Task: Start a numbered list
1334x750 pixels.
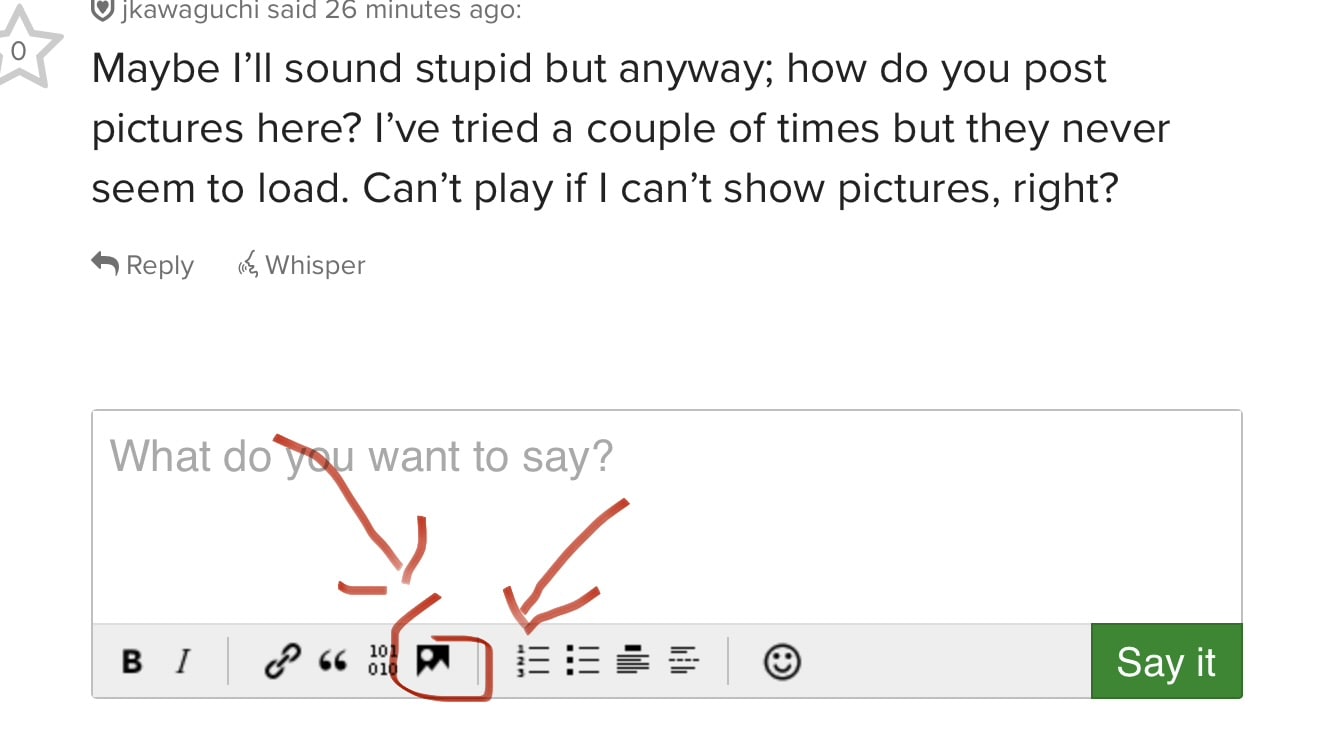Action: (x=533, y=661)
